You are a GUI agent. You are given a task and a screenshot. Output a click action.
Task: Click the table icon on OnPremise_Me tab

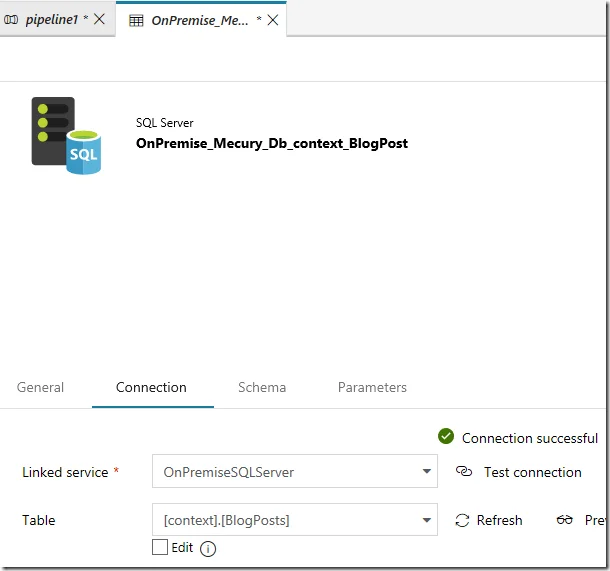(x=135, y=19)
